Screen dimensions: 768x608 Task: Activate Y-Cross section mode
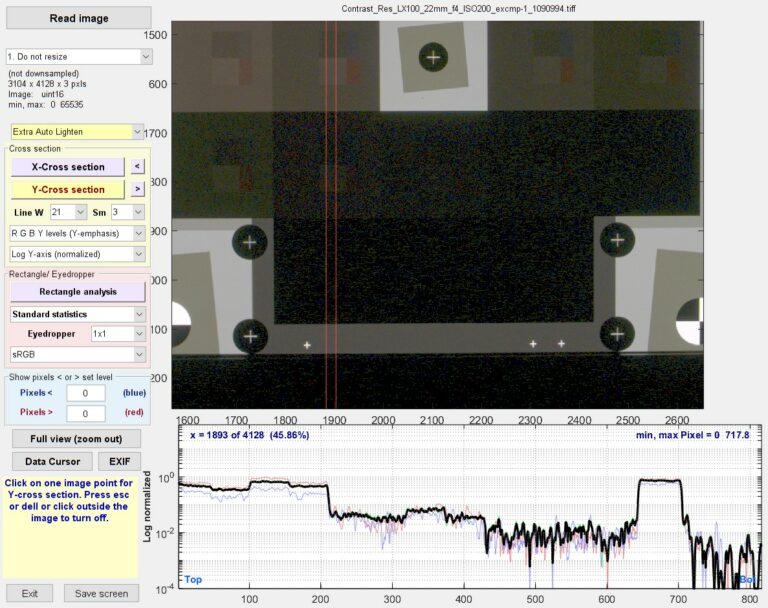pyautogui.click(x=67, y=189)
